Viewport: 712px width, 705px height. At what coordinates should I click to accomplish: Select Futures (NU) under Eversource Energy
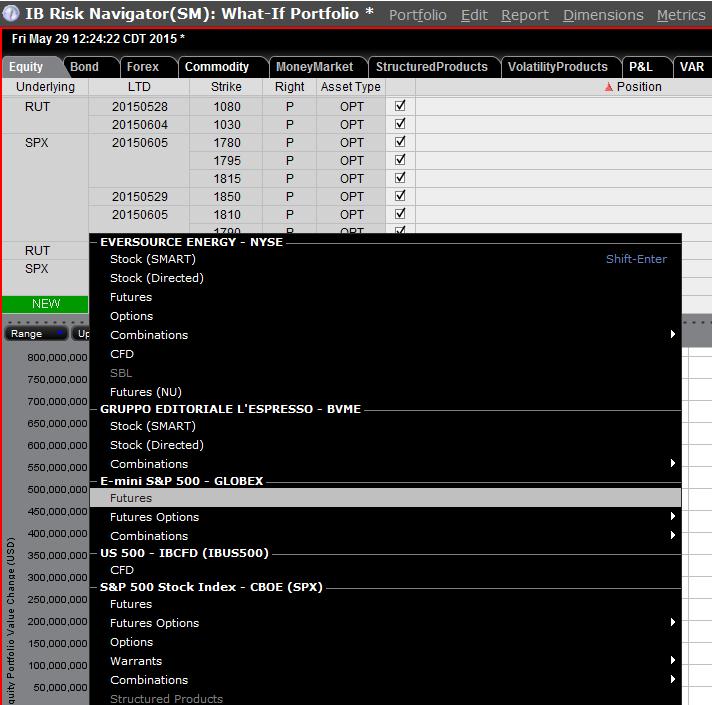click(385, 392)
